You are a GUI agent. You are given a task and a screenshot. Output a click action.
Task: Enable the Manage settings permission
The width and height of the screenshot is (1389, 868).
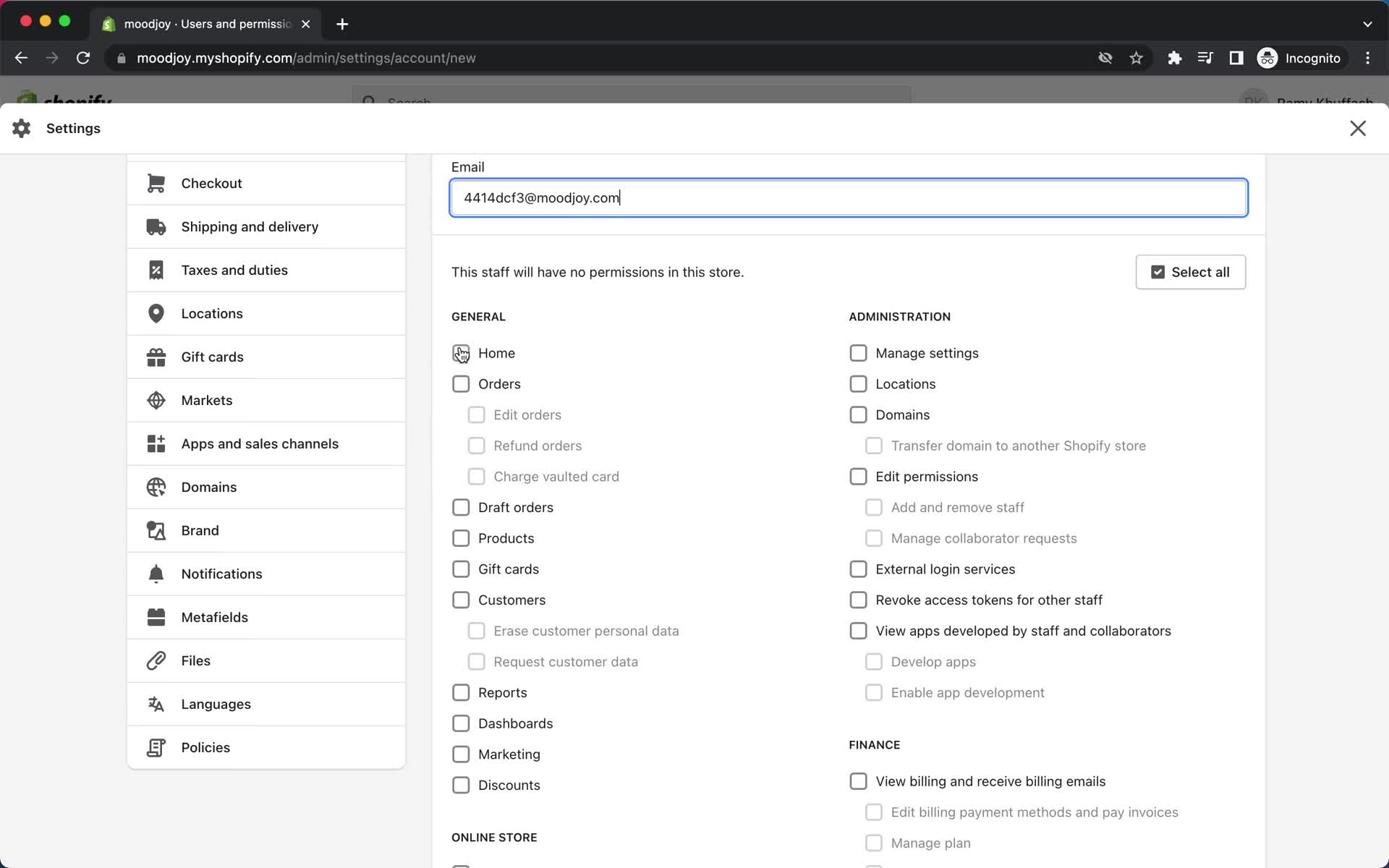pyautogui.click(x=858, y=352)
